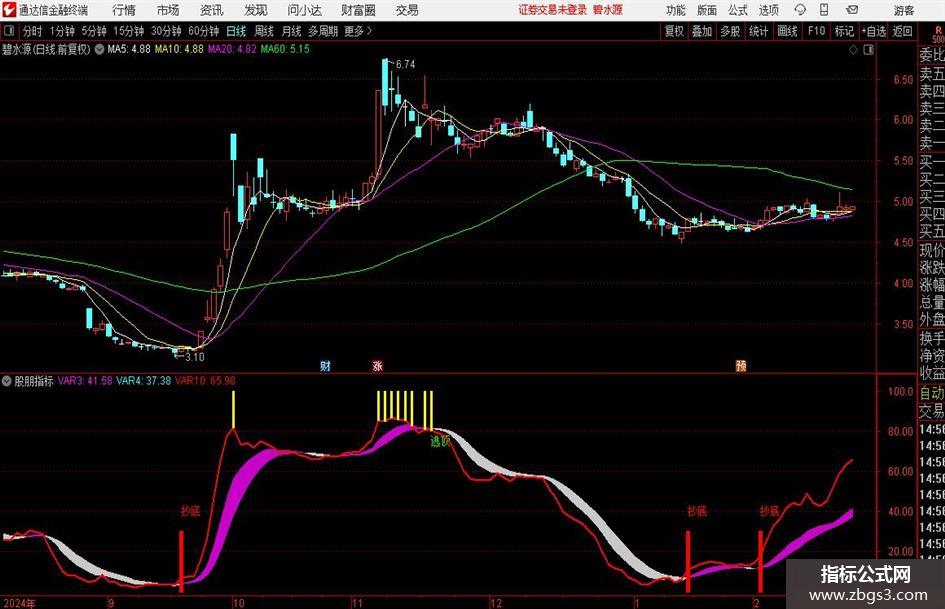The height and width of the screenshot is (609, 945).
Task: Switch to the 30分钟 period
Action: tap(166, 31)
